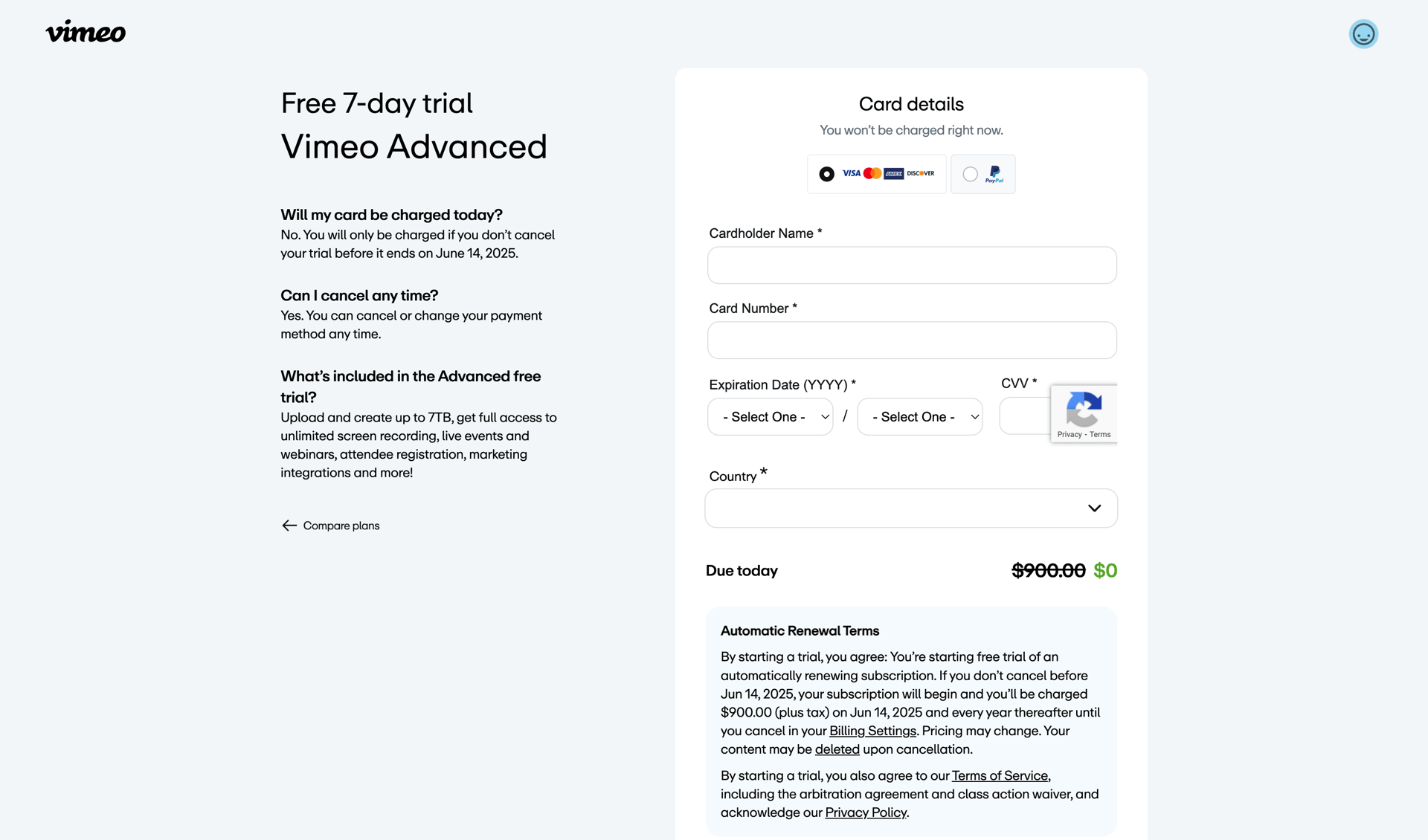Click the Visa card icon
Screen dimensions: 1428x840
pos(851,173)
